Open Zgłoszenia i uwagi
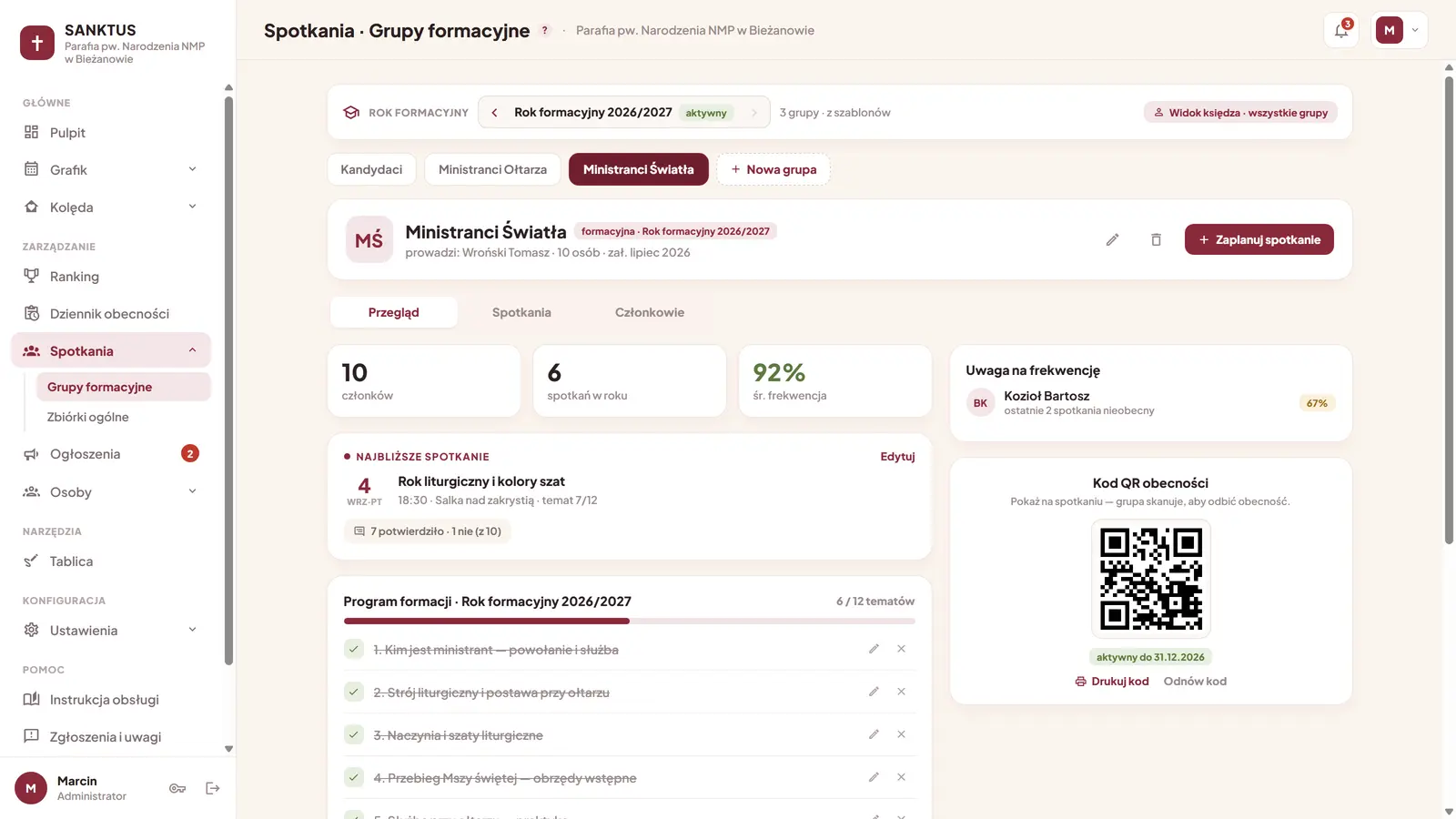The image size is (1456, 819). [x=111, y=737]
